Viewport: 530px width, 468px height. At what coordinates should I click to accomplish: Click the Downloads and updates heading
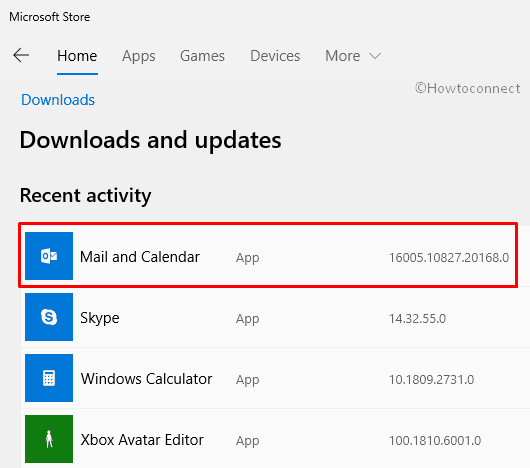click(x=150, y=140)
